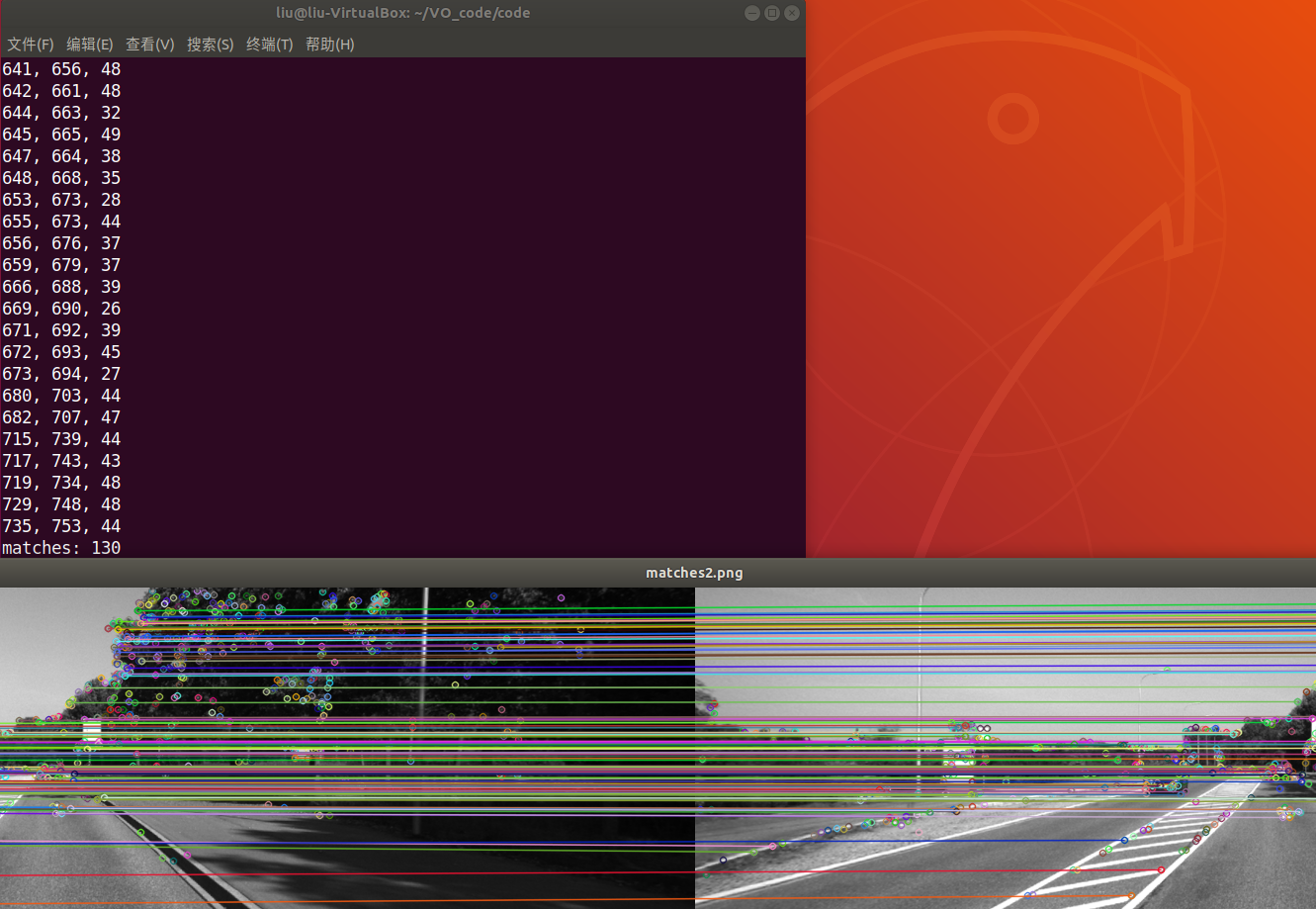The image size is (1316, 909).
Task: Click the '641, 656, 48' coordinate line
Action: click(61, 68)
